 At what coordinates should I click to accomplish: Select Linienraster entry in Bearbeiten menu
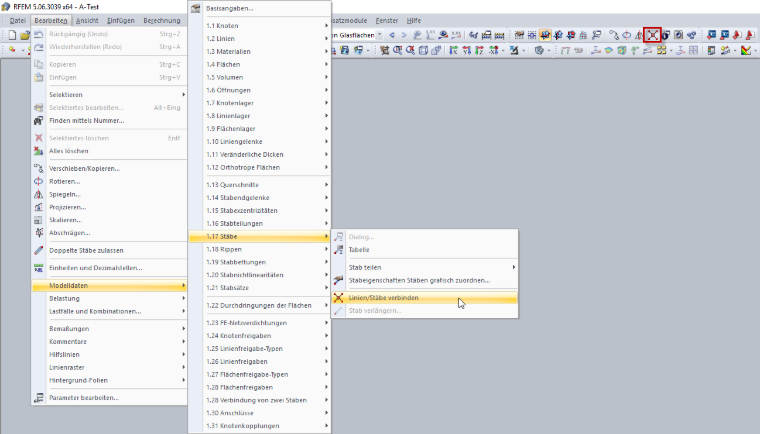coord(109,368)
